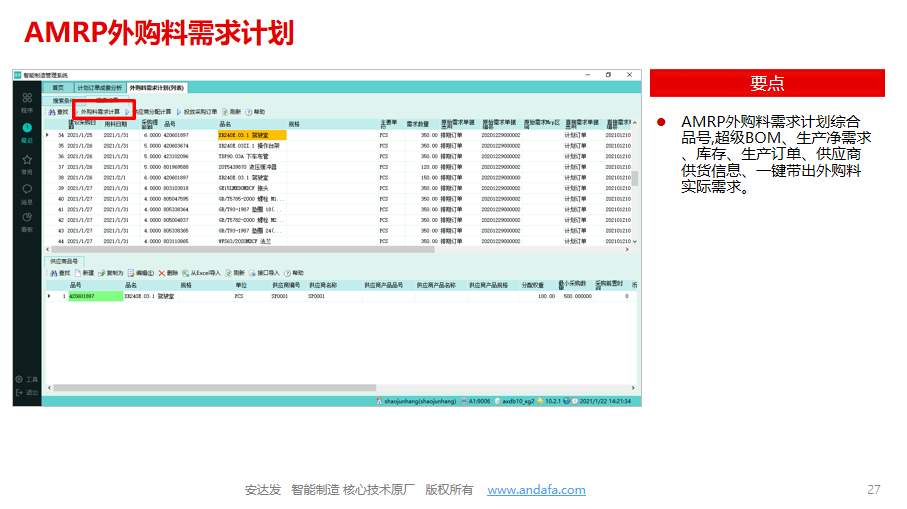Open the www.andafa.com link

(536, 490)
